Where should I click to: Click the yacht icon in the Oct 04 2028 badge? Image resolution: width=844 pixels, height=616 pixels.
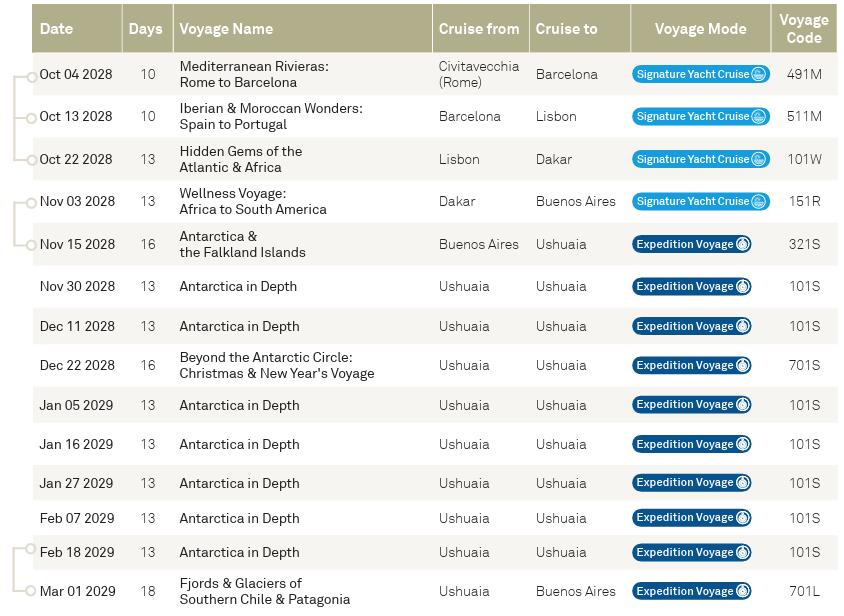coord(758,74)
